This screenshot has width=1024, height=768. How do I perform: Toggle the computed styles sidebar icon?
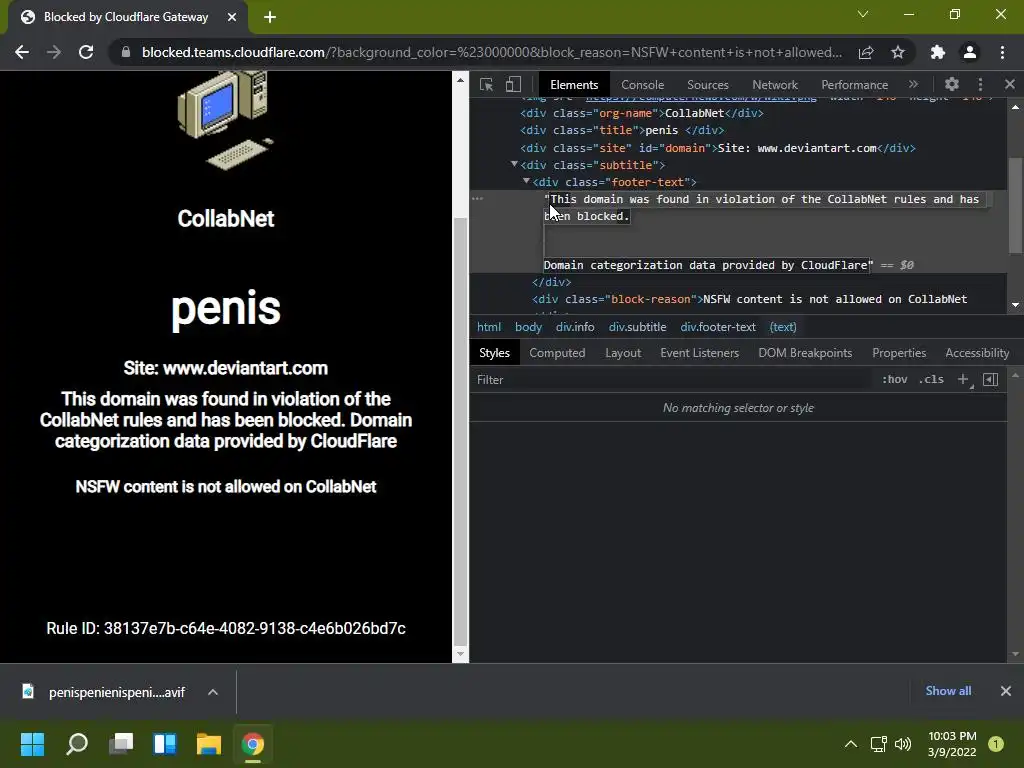pos(990,379)
